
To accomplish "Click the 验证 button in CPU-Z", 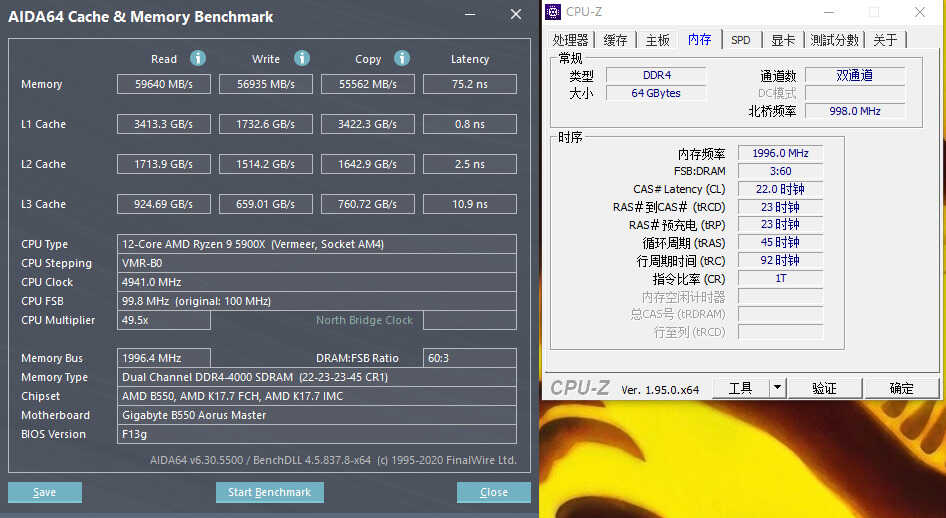I will 824,388.
